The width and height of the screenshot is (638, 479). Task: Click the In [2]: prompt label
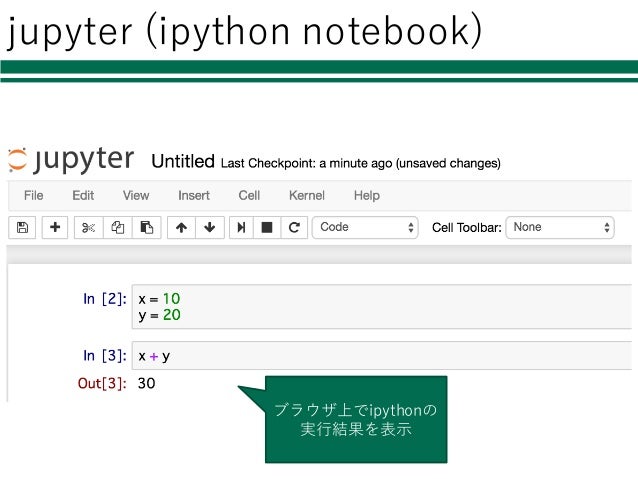click(x=105, y=299)
